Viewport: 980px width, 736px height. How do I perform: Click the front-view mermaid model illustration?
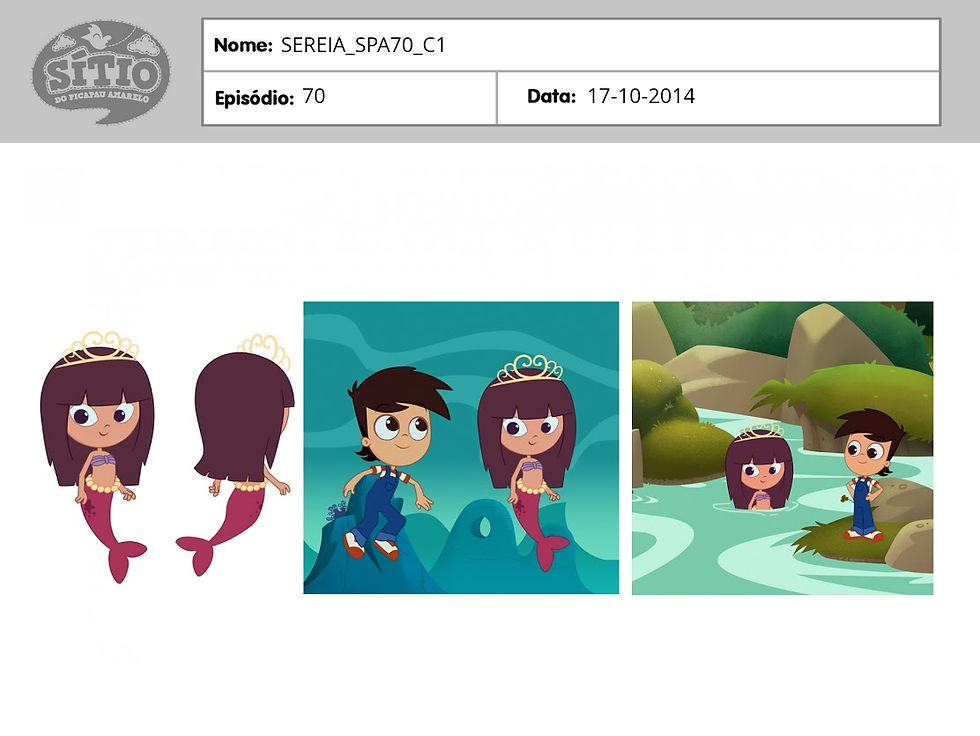(x=97, y=457)
